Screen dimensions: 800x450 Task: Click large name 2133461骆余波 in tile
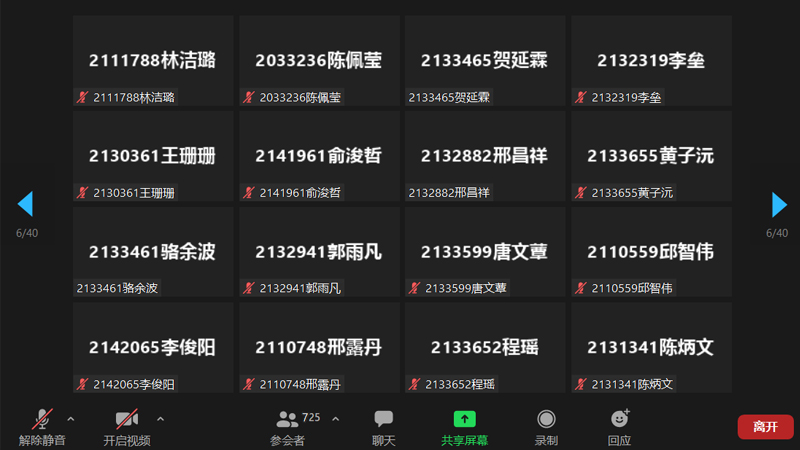[x=152, y=252]
